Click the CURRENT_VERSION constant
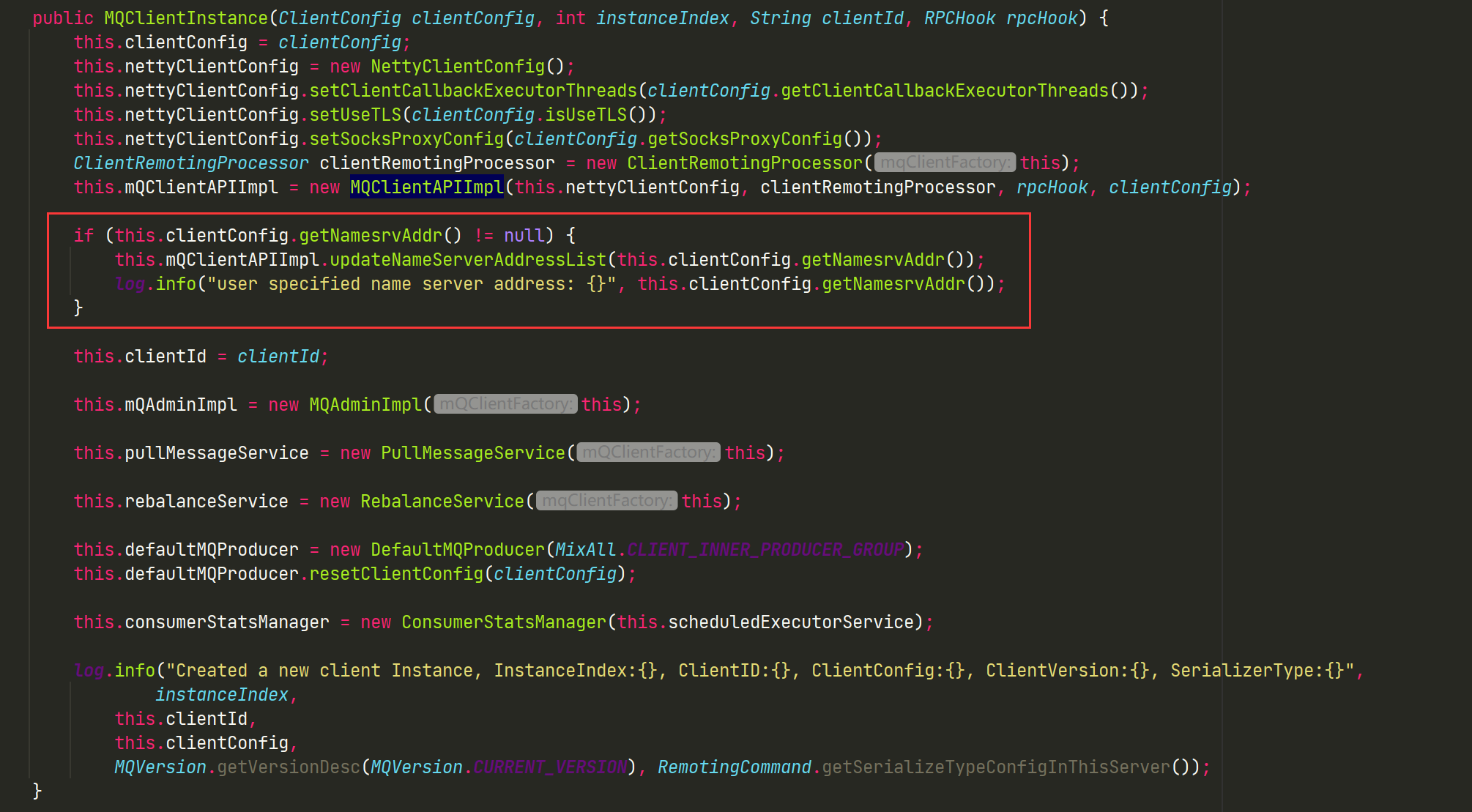Viewport: 1472px width, 812px height. (x=550, y=767)
